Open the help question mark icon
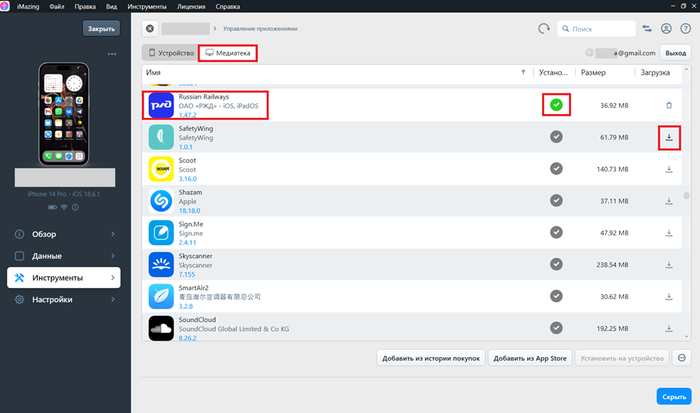Screen dimensions: 700x413 [x=685, y=29]
